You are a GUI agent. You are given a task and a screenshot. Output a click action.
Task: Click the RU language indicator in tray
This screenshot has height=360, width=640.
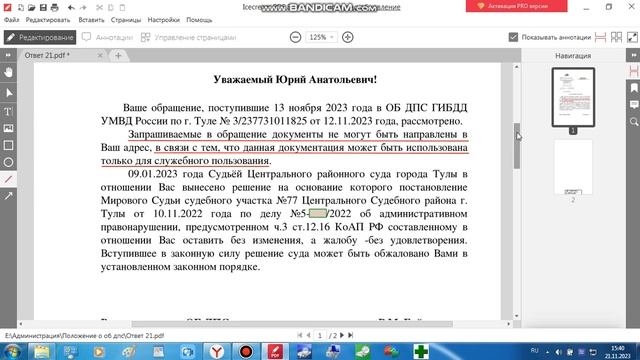tap(534, 351)
